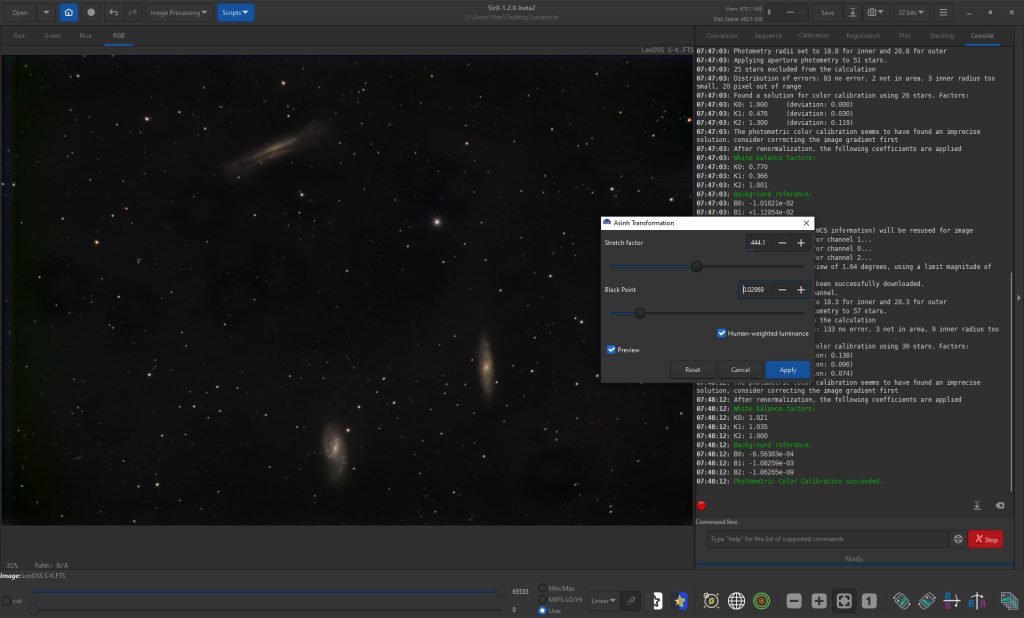Rotate the image clockwise
This screenshot has height=618, width=1024.
coord(927,600)
